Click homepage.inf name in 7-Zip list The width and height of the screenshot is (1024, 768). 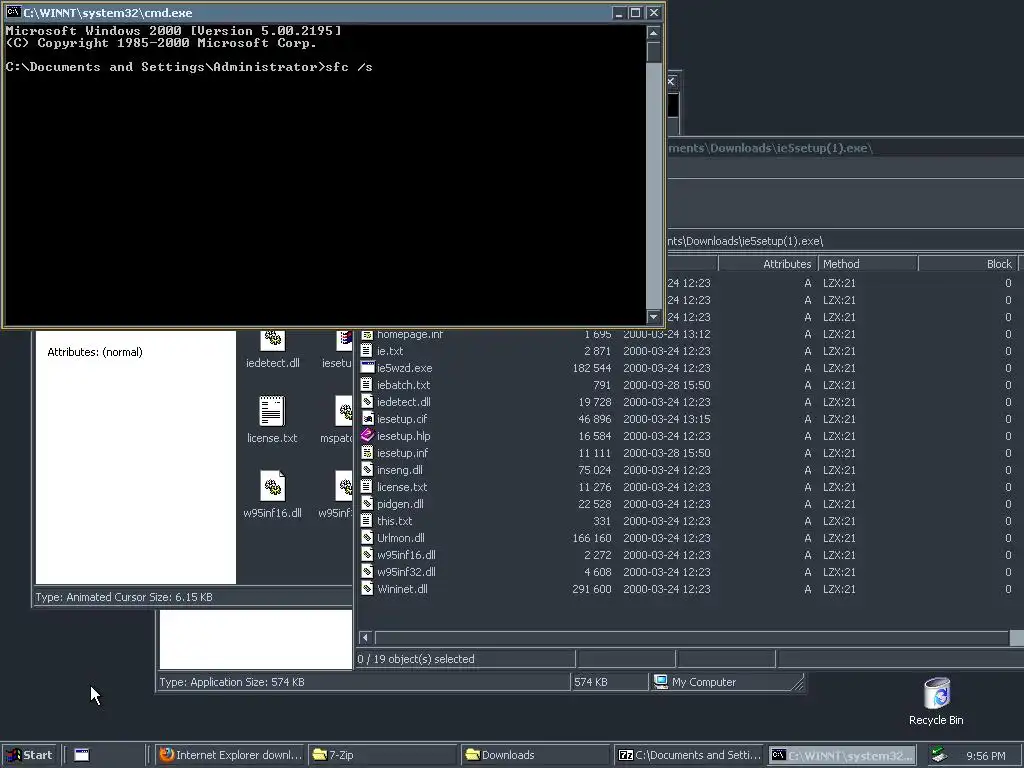tap(409, 334)
